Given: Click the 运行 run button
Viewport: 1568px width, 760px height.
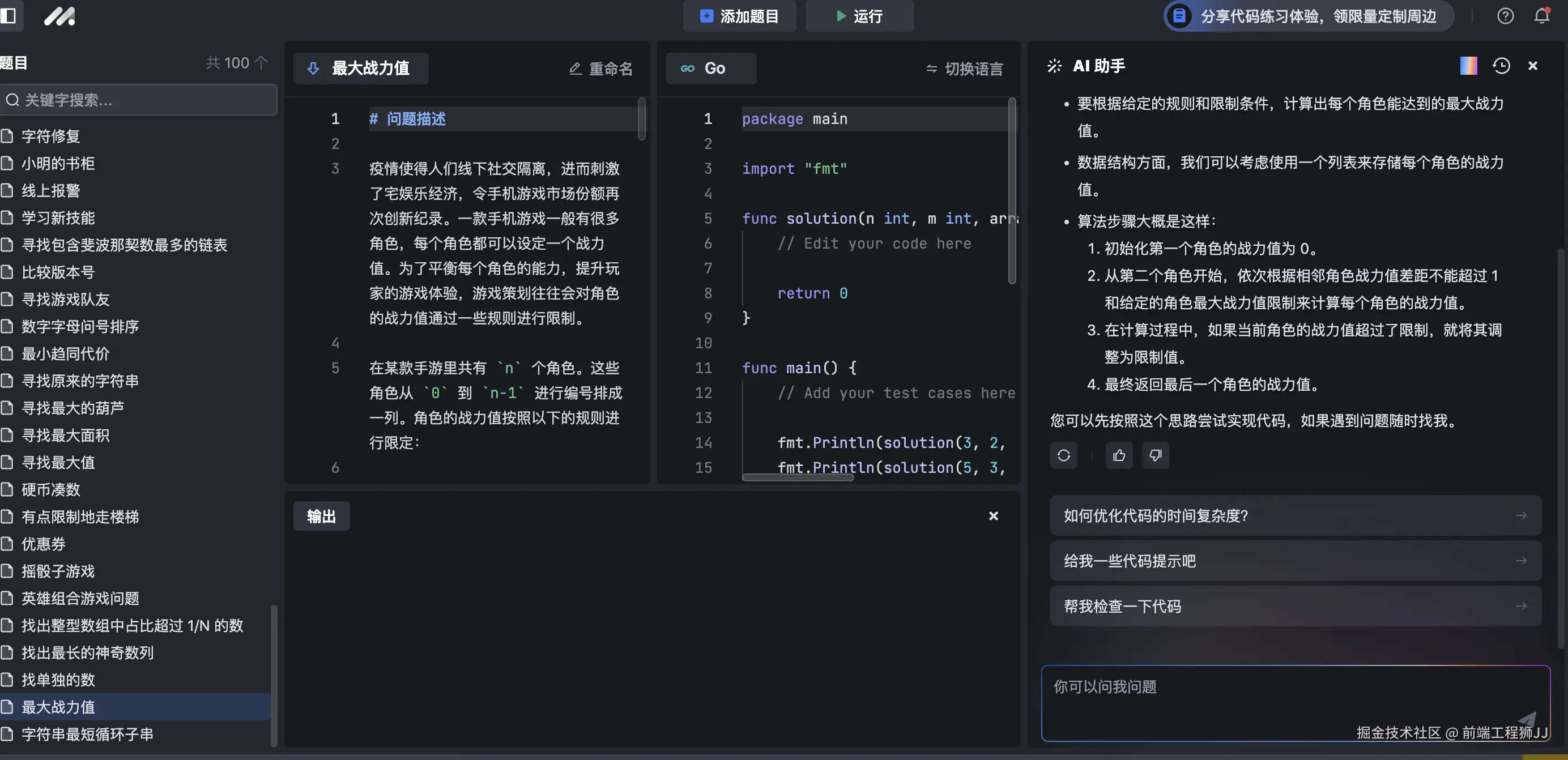Looking at the screenshot, I should [x=859, y=16].
